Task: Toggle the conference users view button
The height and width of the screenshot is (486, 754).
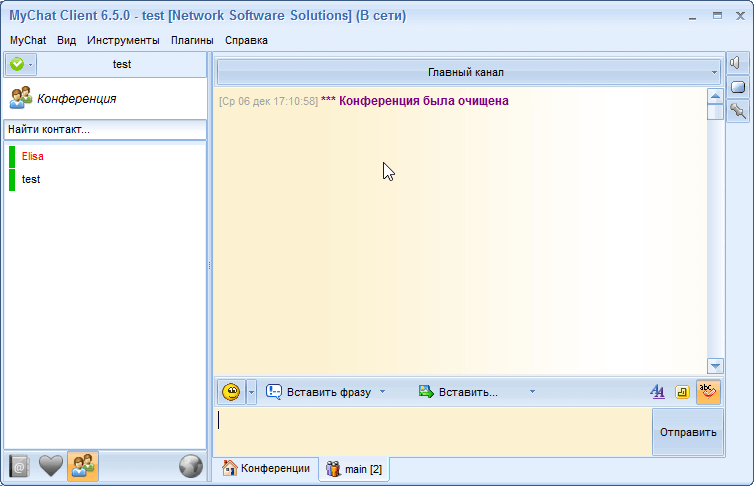Action: pos(82,466)
